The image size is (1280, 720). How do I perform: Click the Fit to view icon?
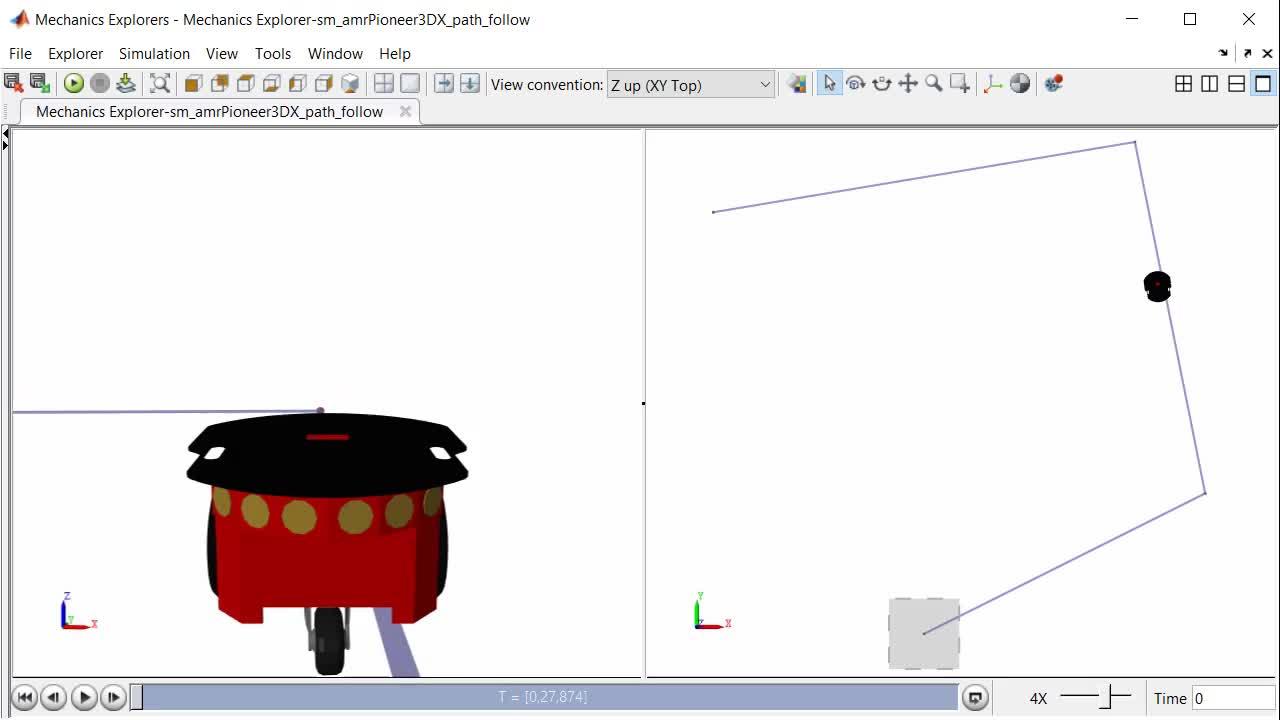(160, 83)
